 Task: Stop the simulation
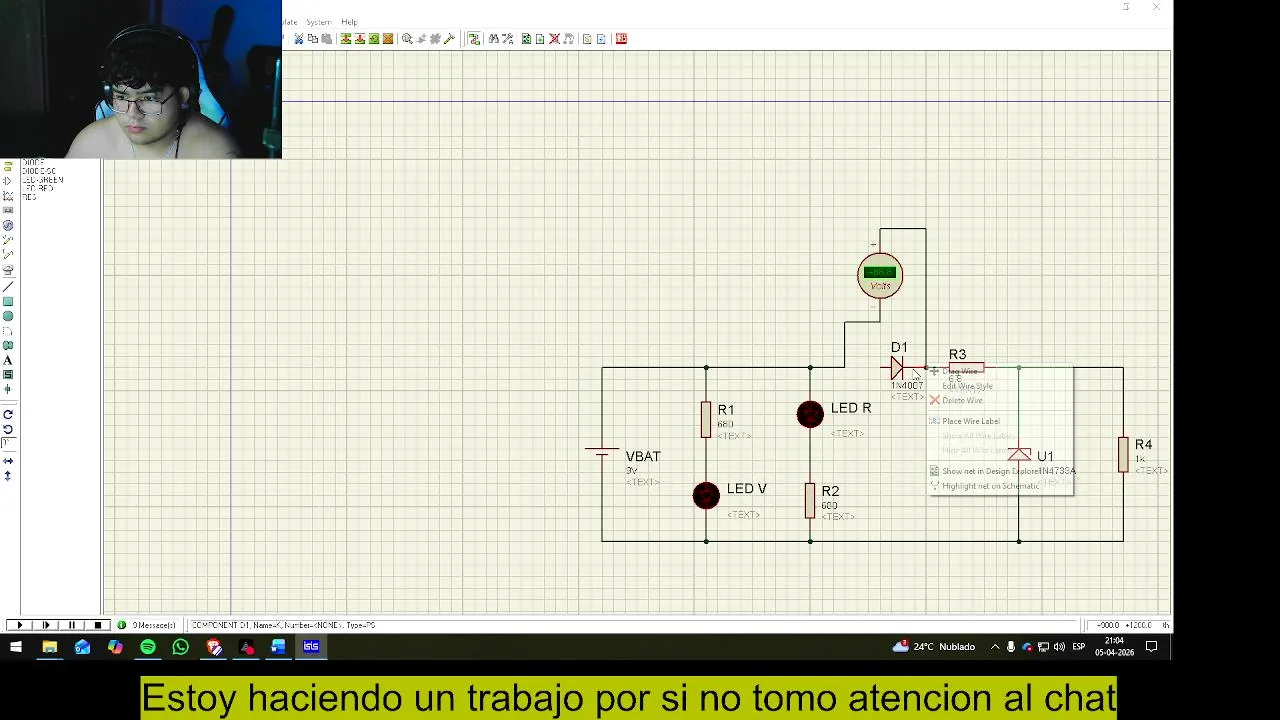pos(97,625)
